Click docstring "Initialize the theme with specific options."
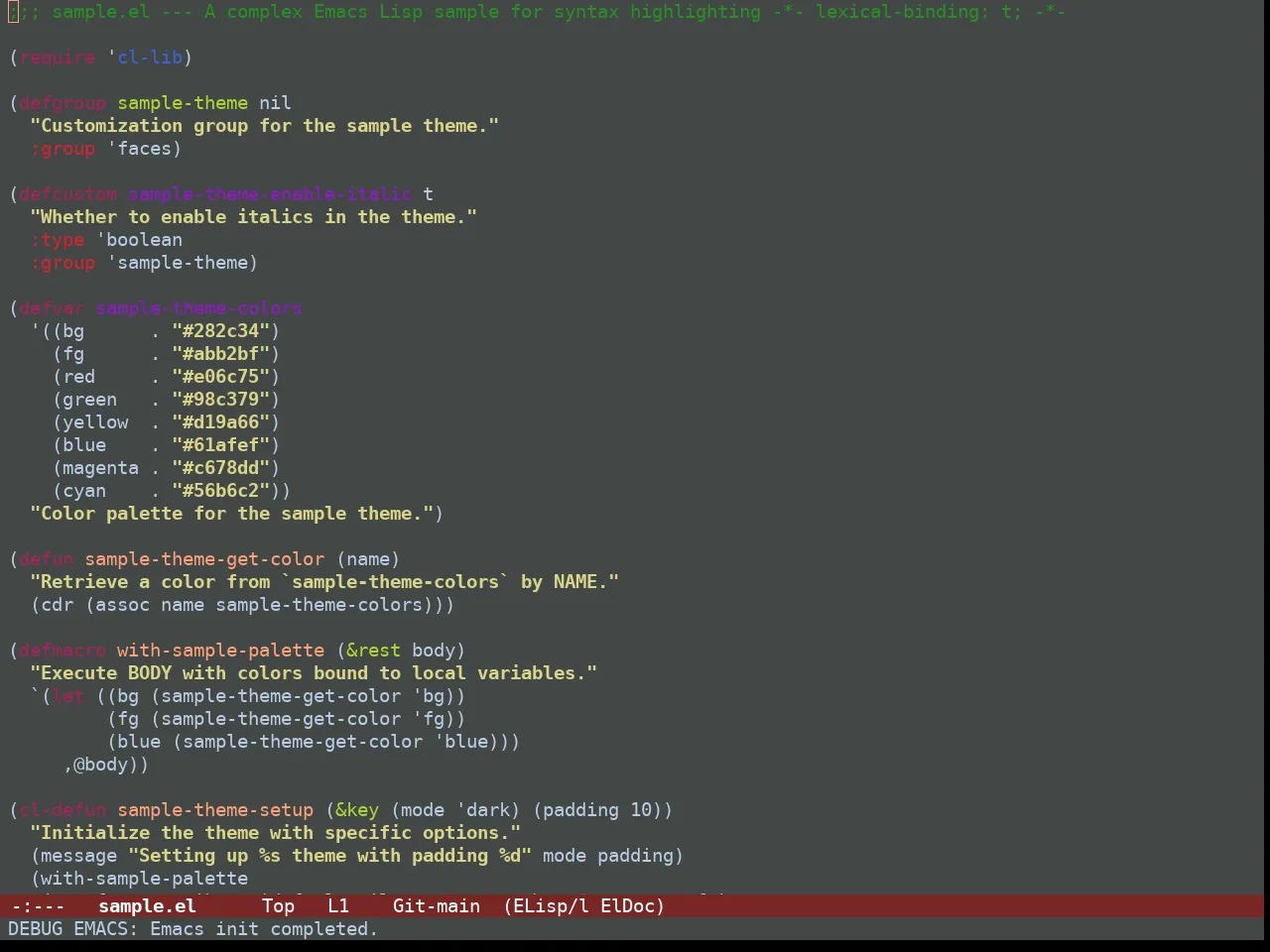 click(x=276, y=833)
